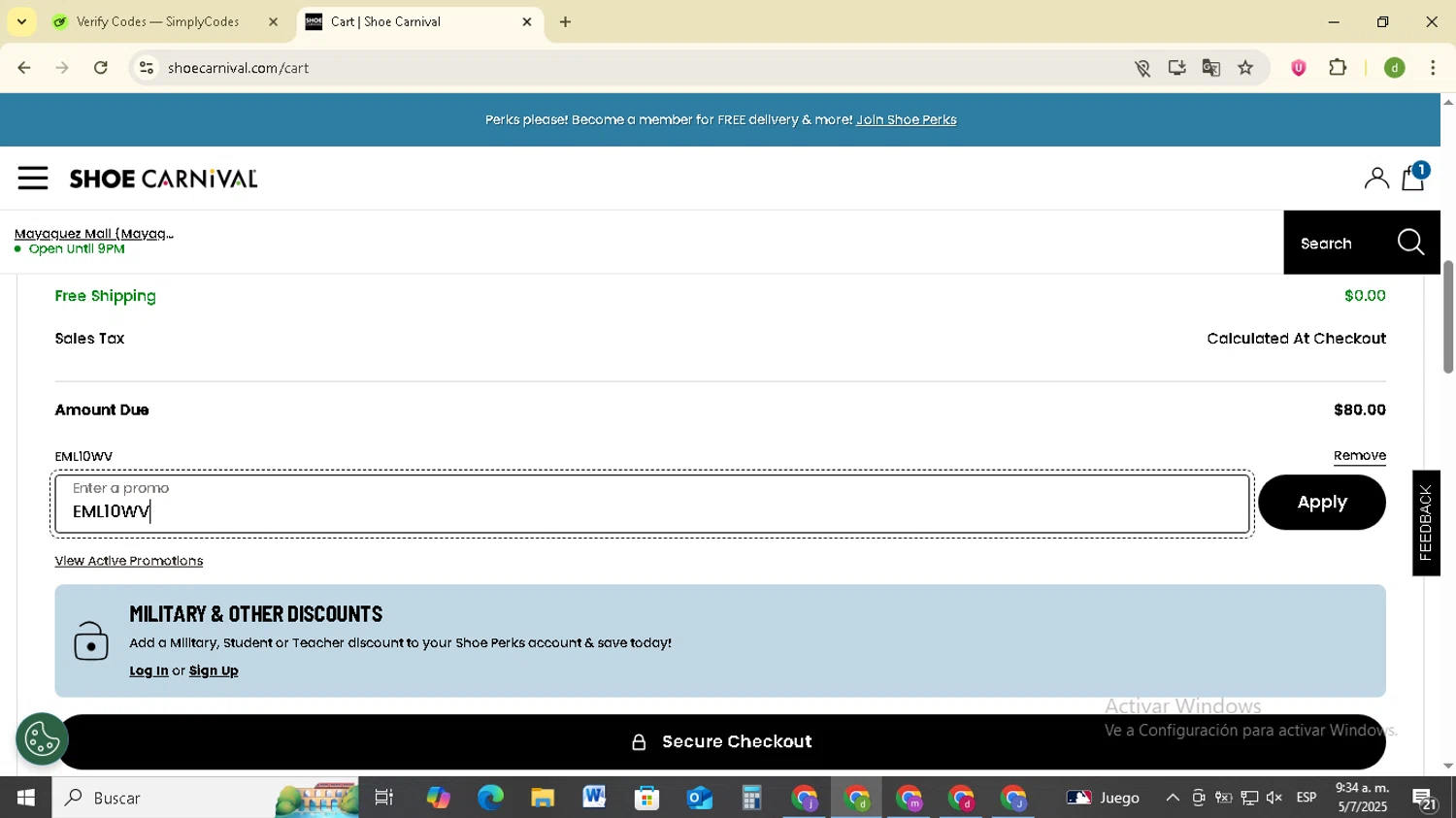Expand the tab search dropdown arrow

[x=21, y=21]
